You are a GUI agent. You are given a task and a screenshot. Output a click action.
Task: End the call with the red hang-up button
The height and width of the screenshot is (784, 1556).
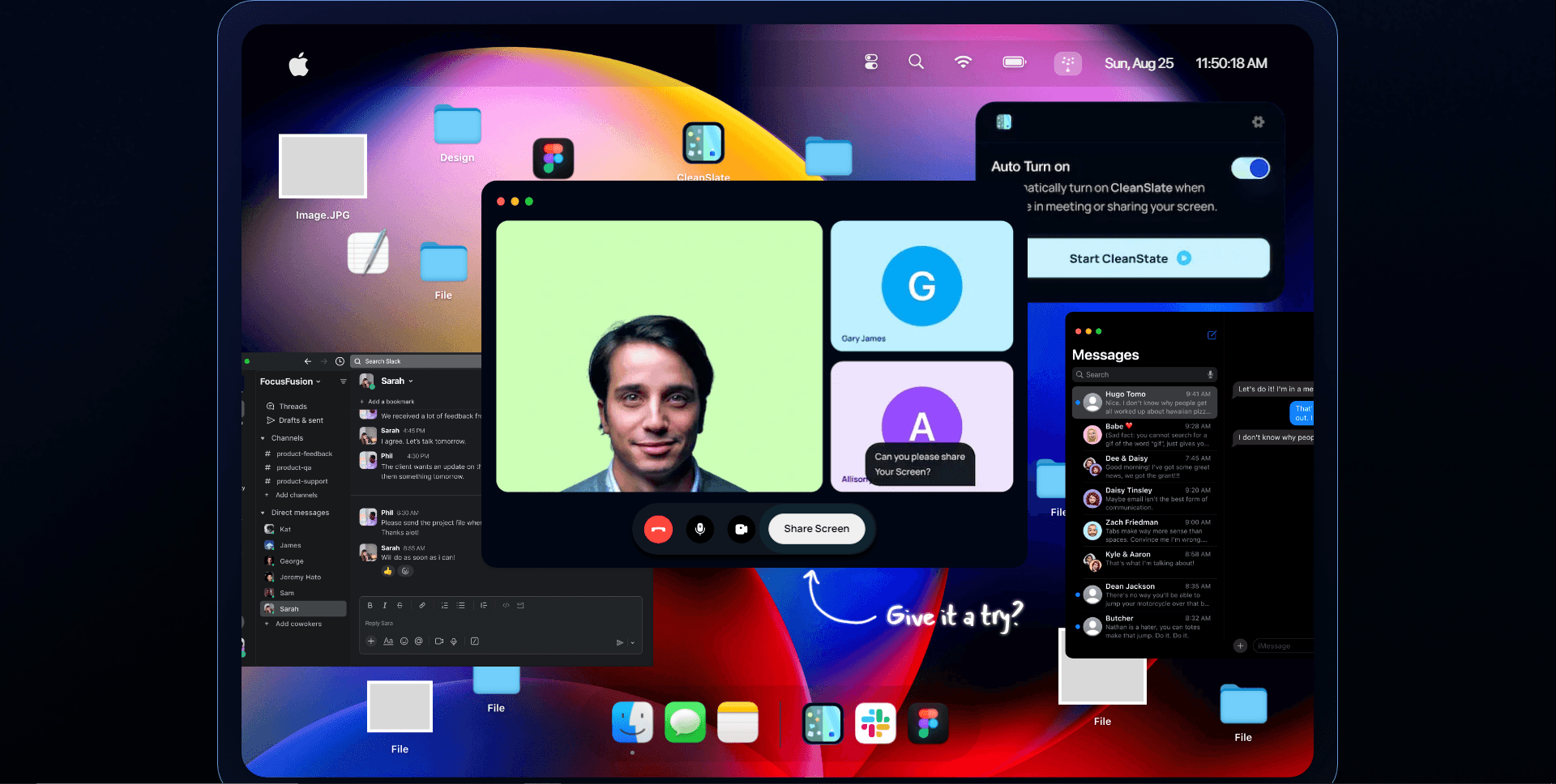pyautogui.click(x=658, y=529)
